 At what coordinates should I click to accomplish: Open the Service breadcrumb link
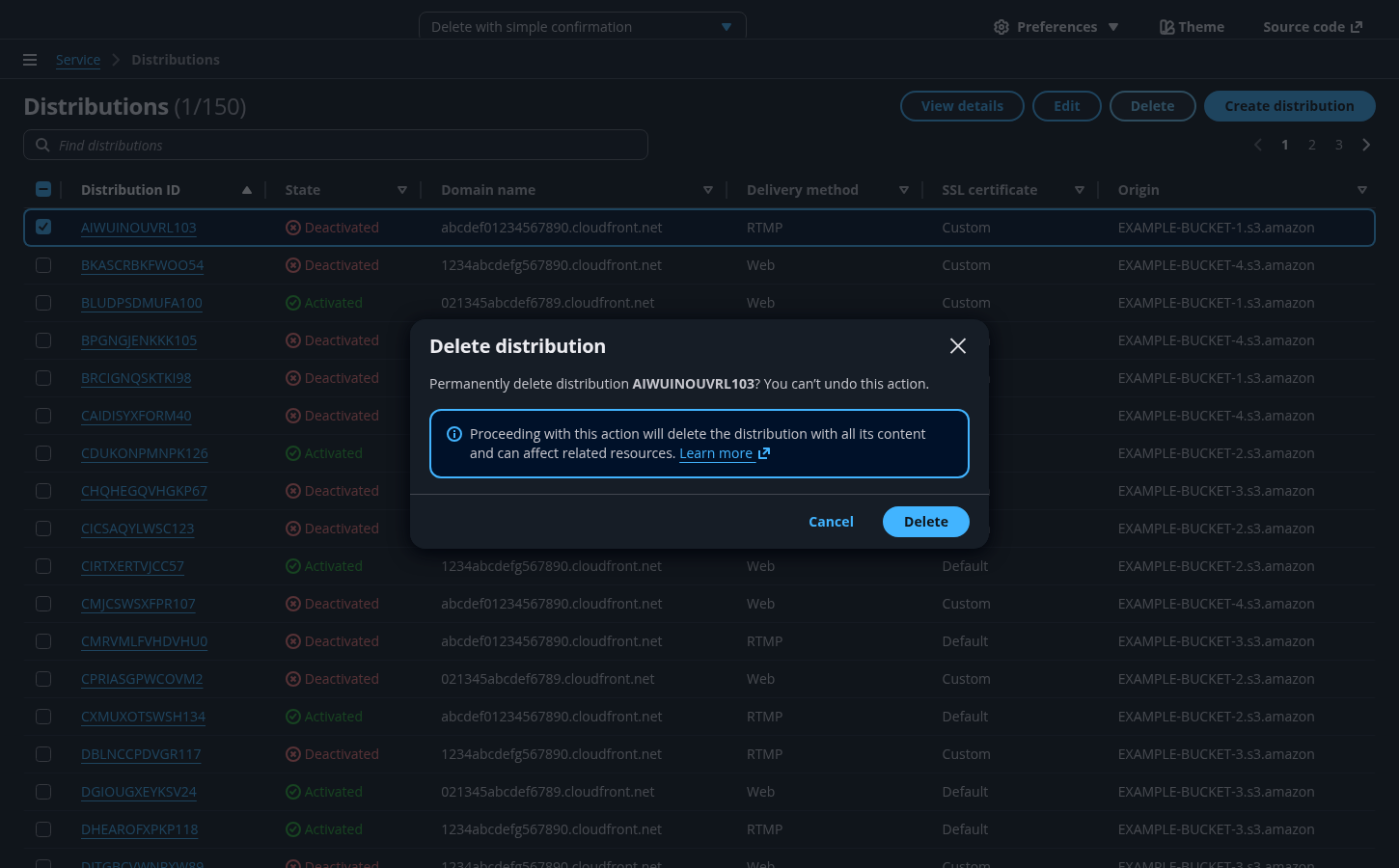click(78, 60)
